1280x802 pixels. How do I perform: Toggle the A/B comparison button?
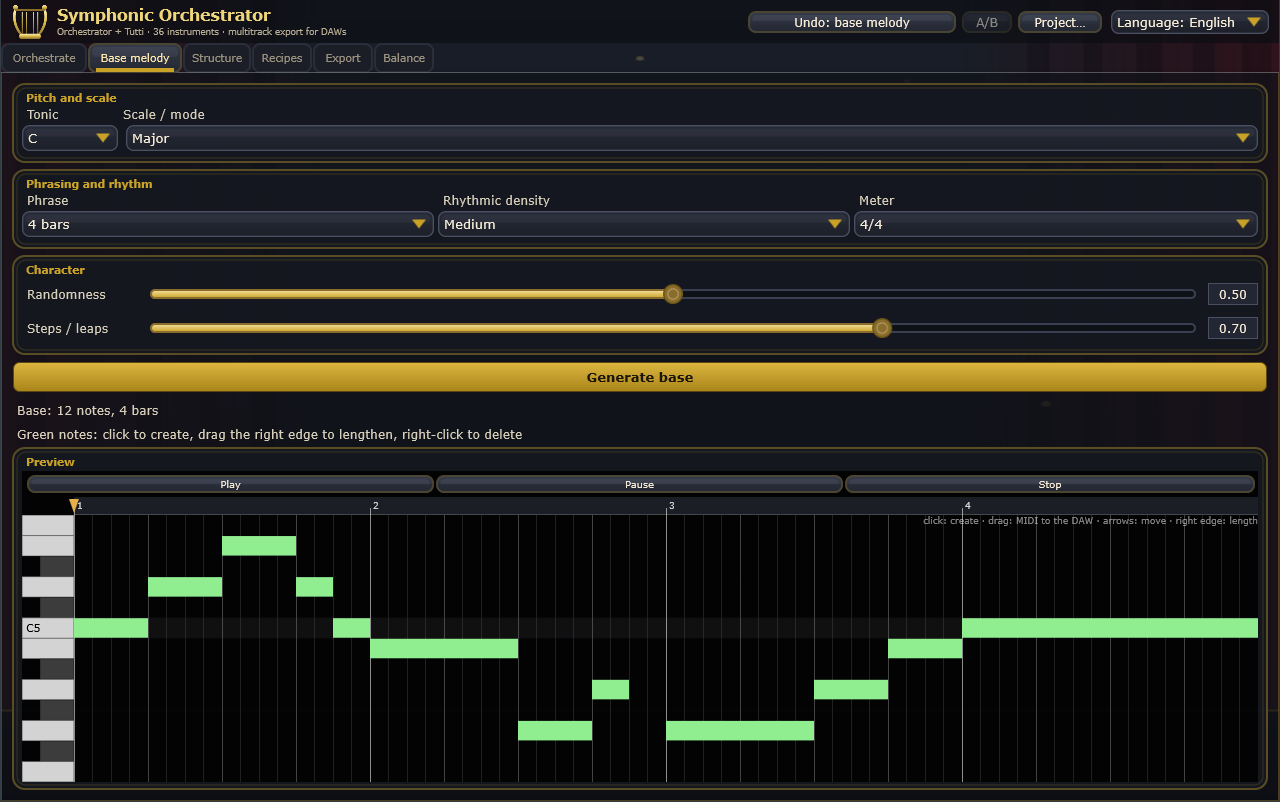pos(987,22)
